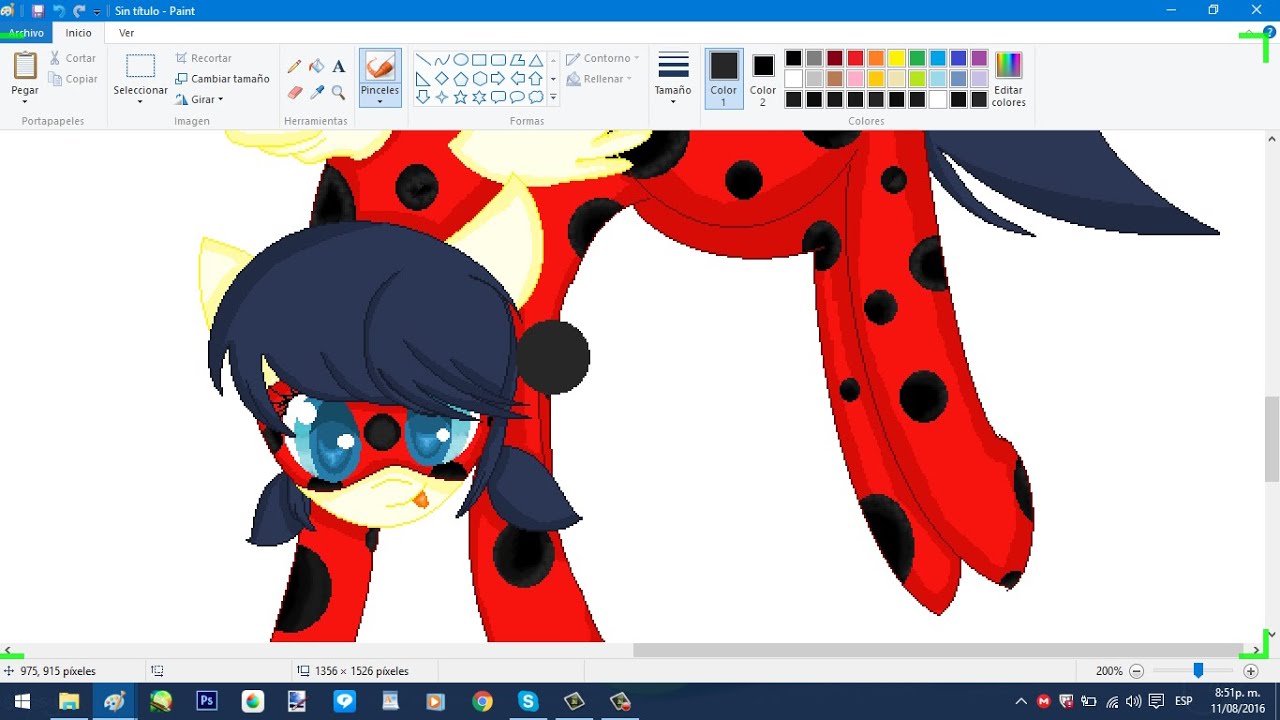Click the zoom slider handle

(x=1198, y=671)
